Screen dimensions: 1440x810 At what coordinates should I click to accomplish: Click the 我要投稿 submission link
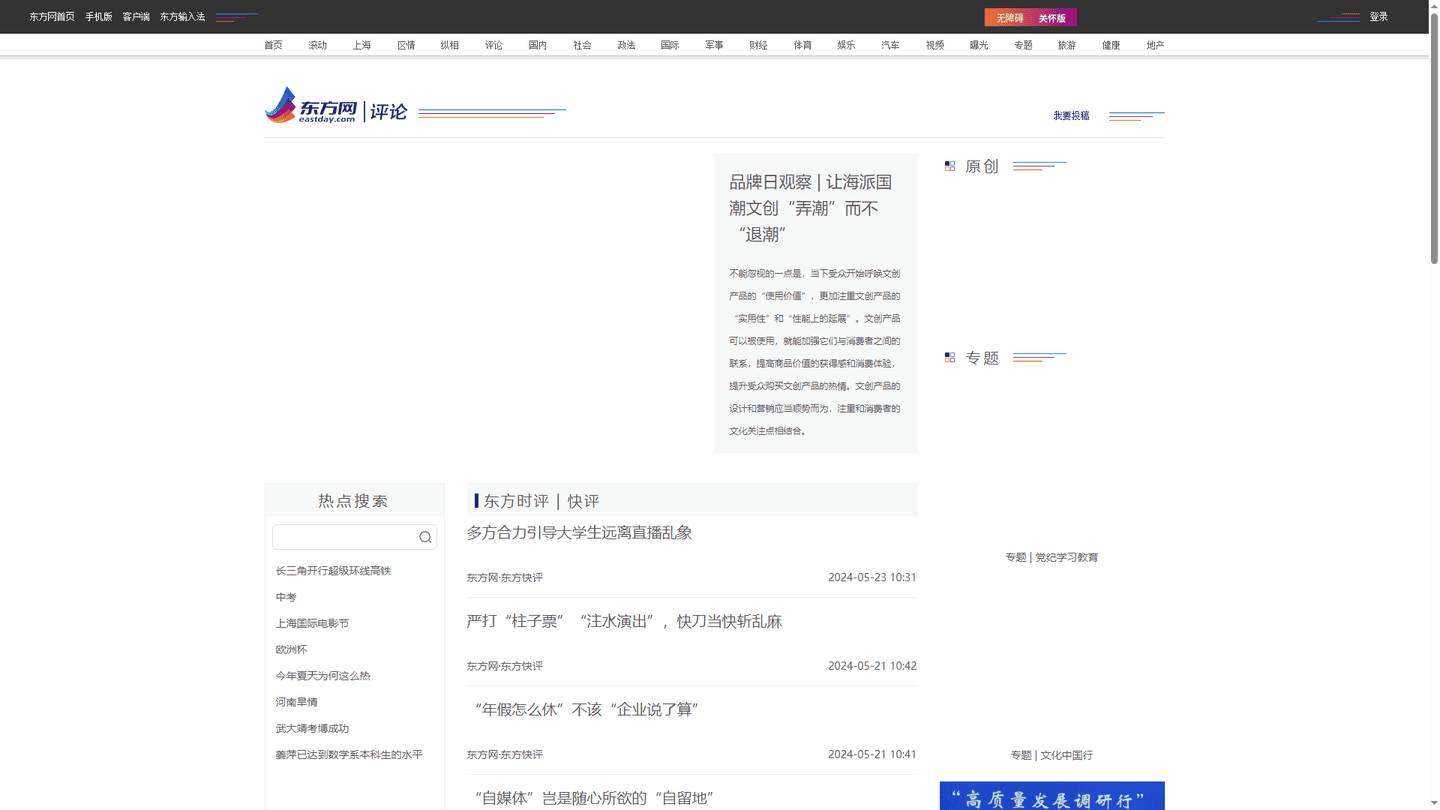(x=1071, y=116)
